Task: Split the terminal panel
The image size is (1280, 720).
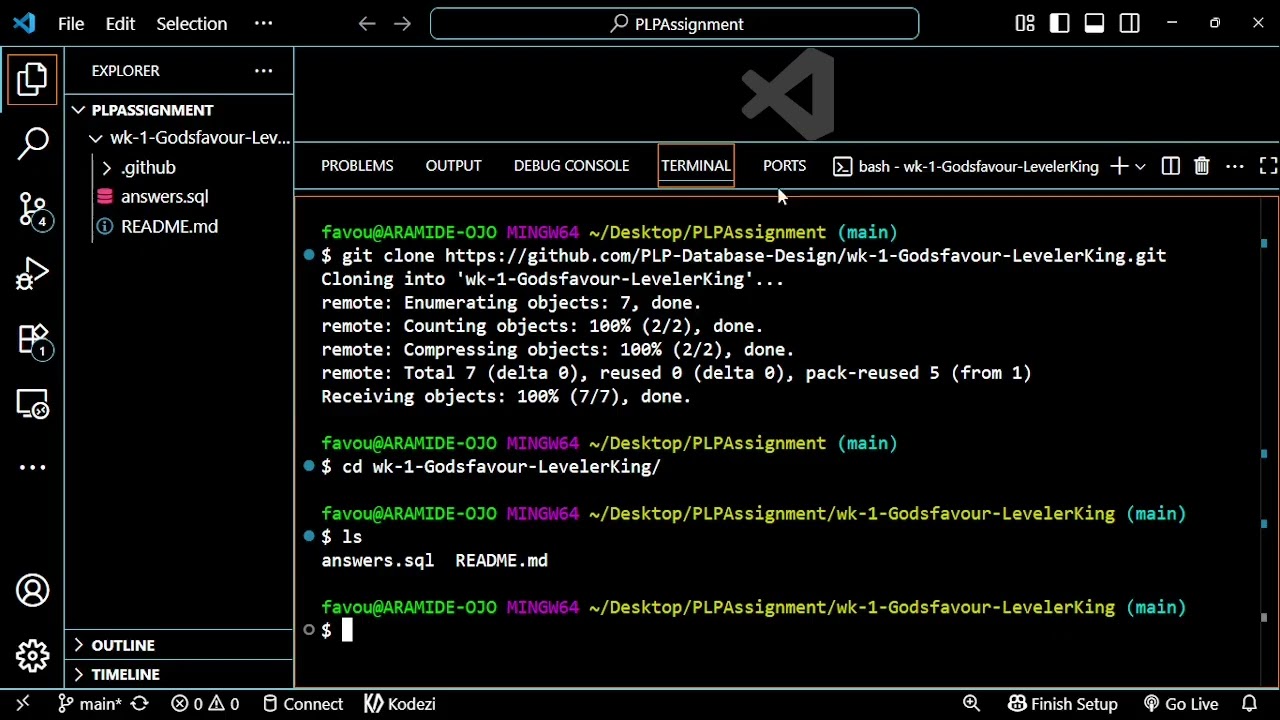Action: 1170,166
